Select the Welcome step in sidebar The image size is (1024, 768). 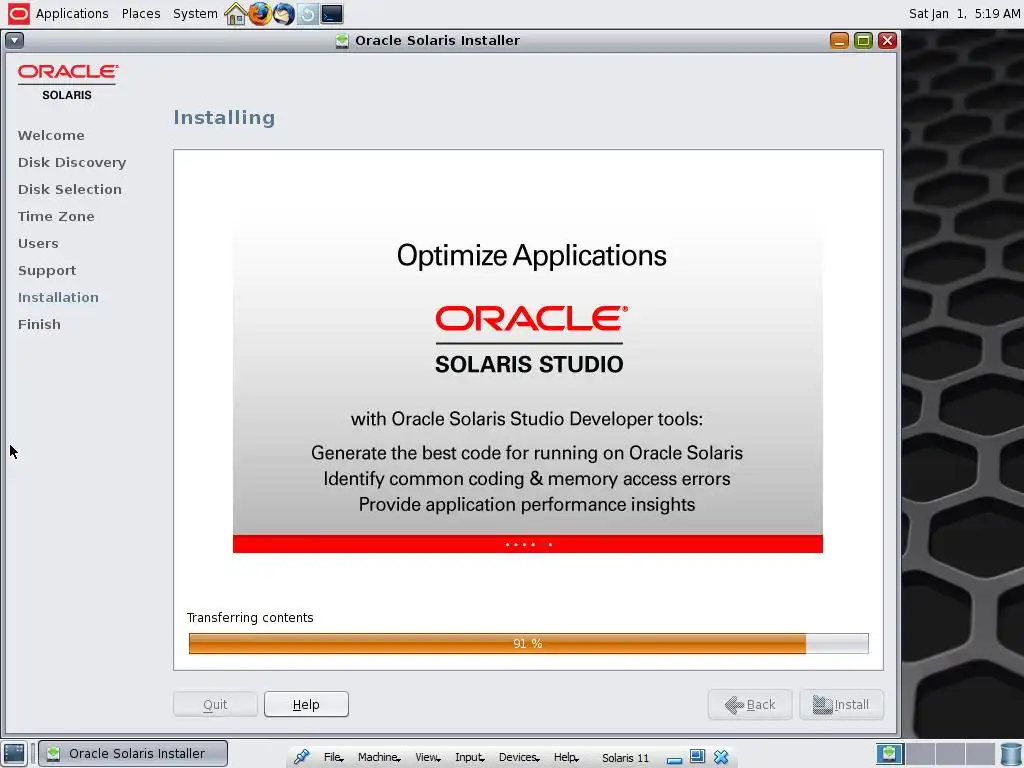click(51, 135)
